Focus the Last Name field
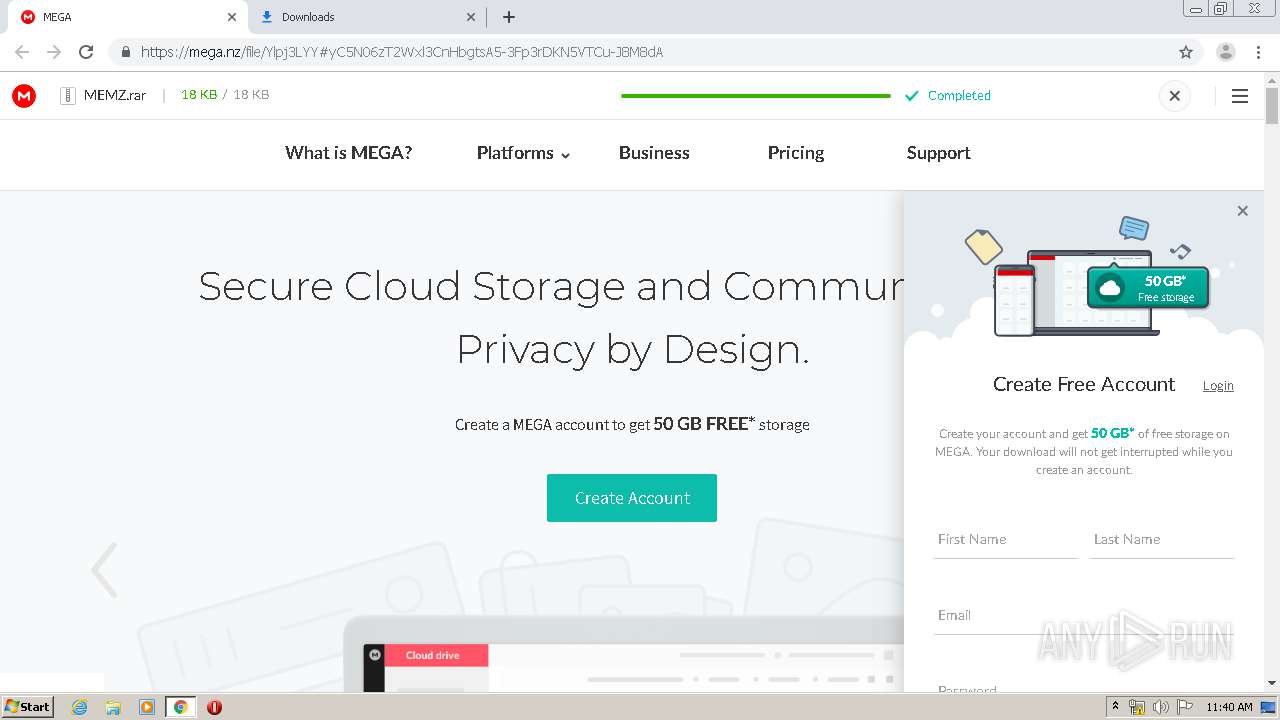1280x720 pixels. tap(1161, 540)
